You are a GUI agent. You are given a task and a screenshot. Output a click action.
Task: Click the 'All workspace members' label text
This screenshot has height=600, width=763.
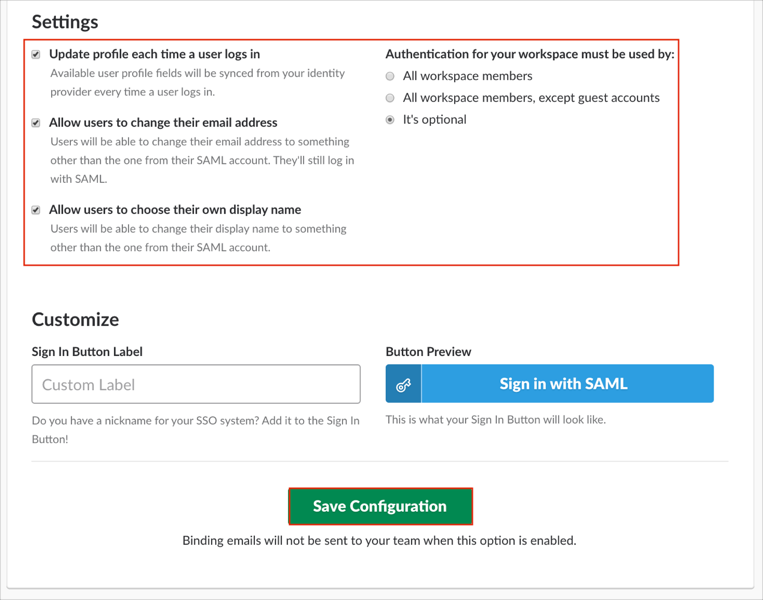[x=467, y=76]
